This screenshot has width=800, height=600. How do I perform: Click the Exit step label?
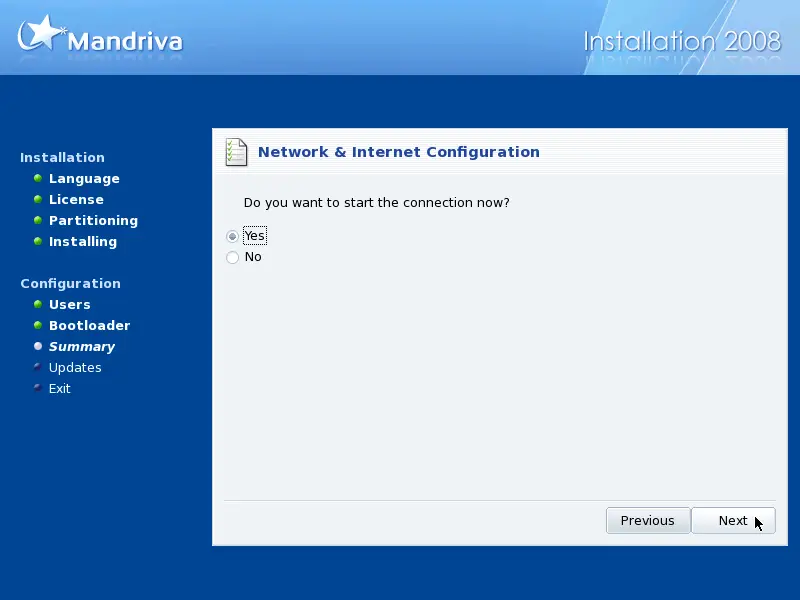point(59,389)
